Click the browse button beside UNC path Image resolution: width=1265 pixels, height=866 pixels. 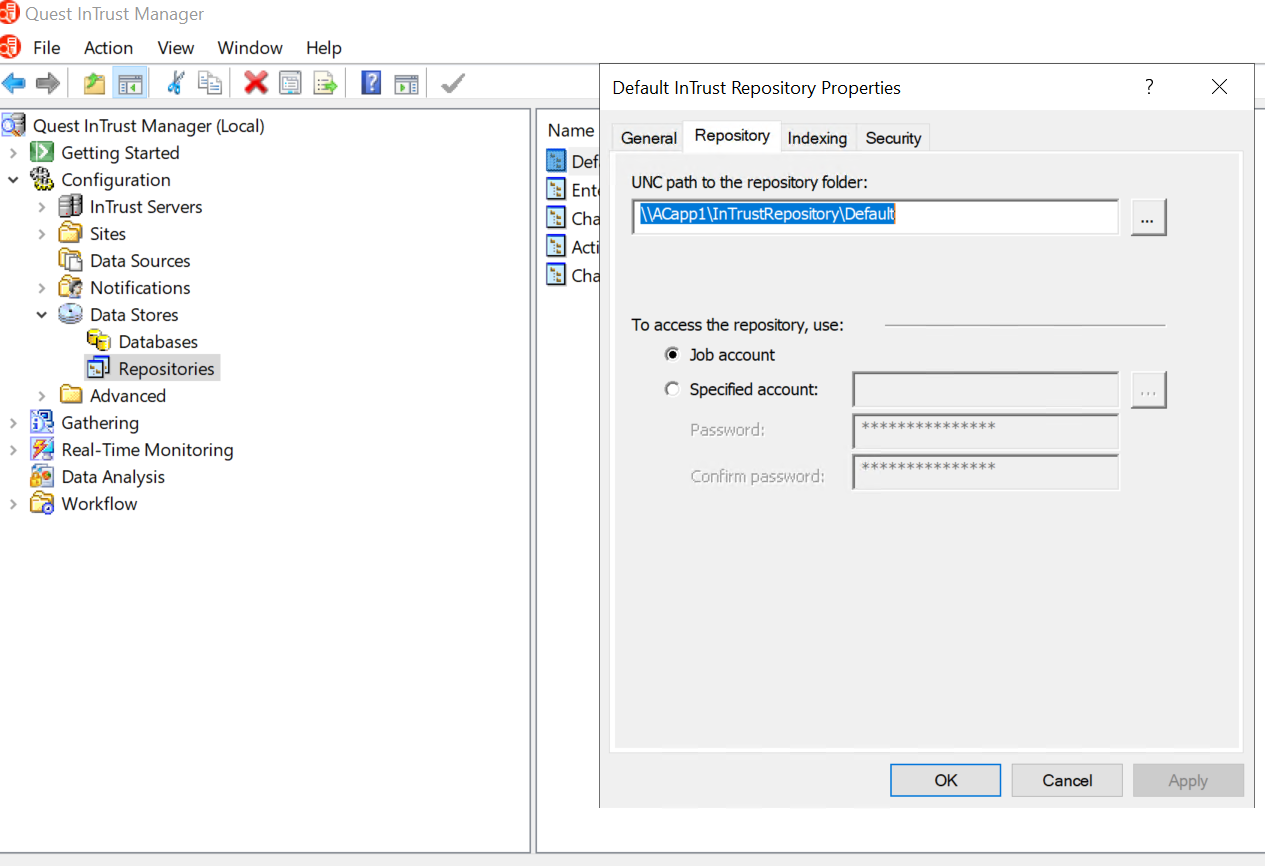click(1149, 217)
